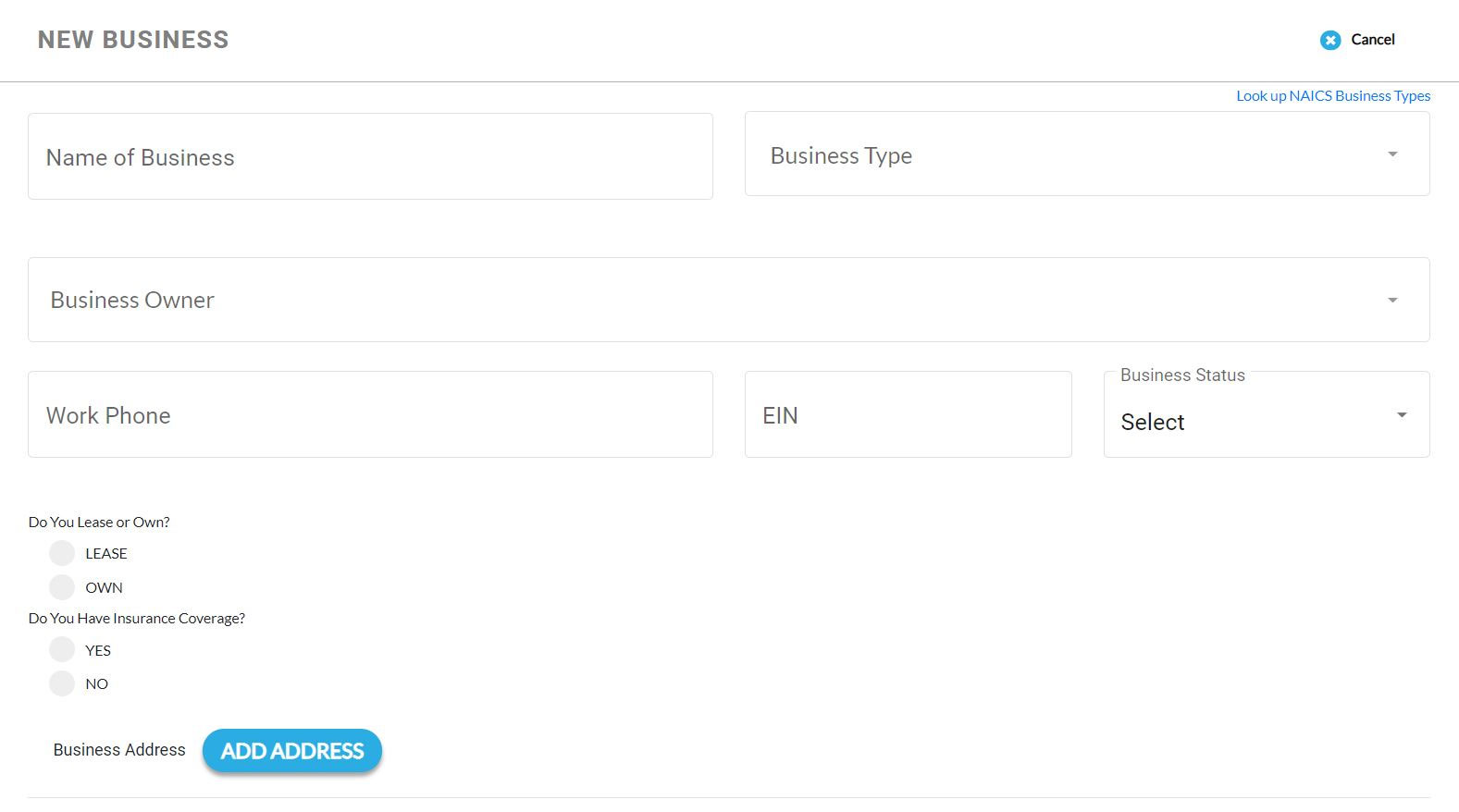1459x812 pixels.
Task: Click the Work Phone input field
Action: pyautogui.click(x=370, y=414)
